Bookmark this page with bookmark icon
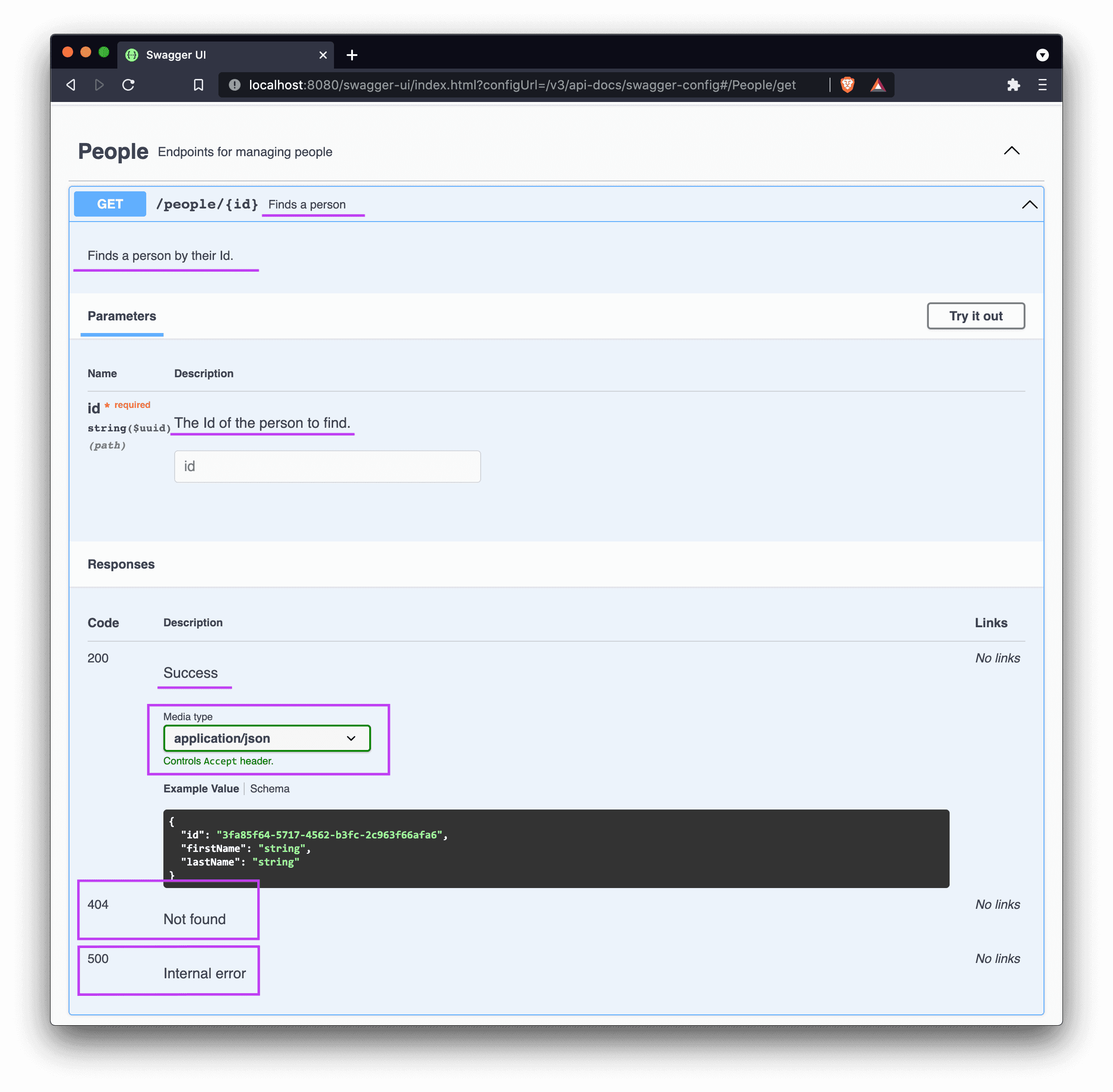 click(199, 85)
